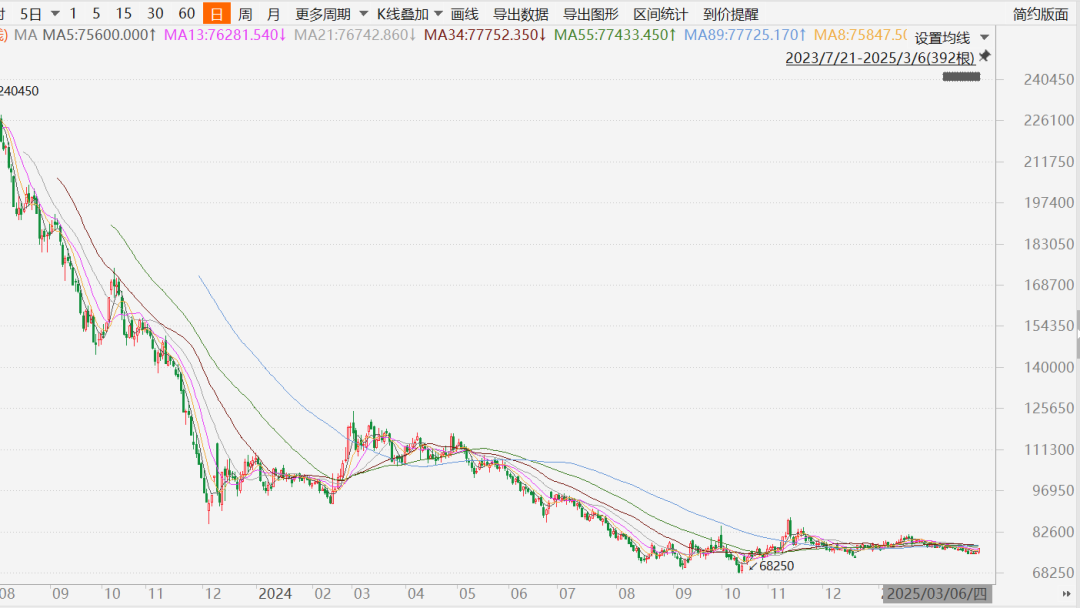Select the 60-minute period
This screenshot has width=1080, height=608.
[186, 14]
